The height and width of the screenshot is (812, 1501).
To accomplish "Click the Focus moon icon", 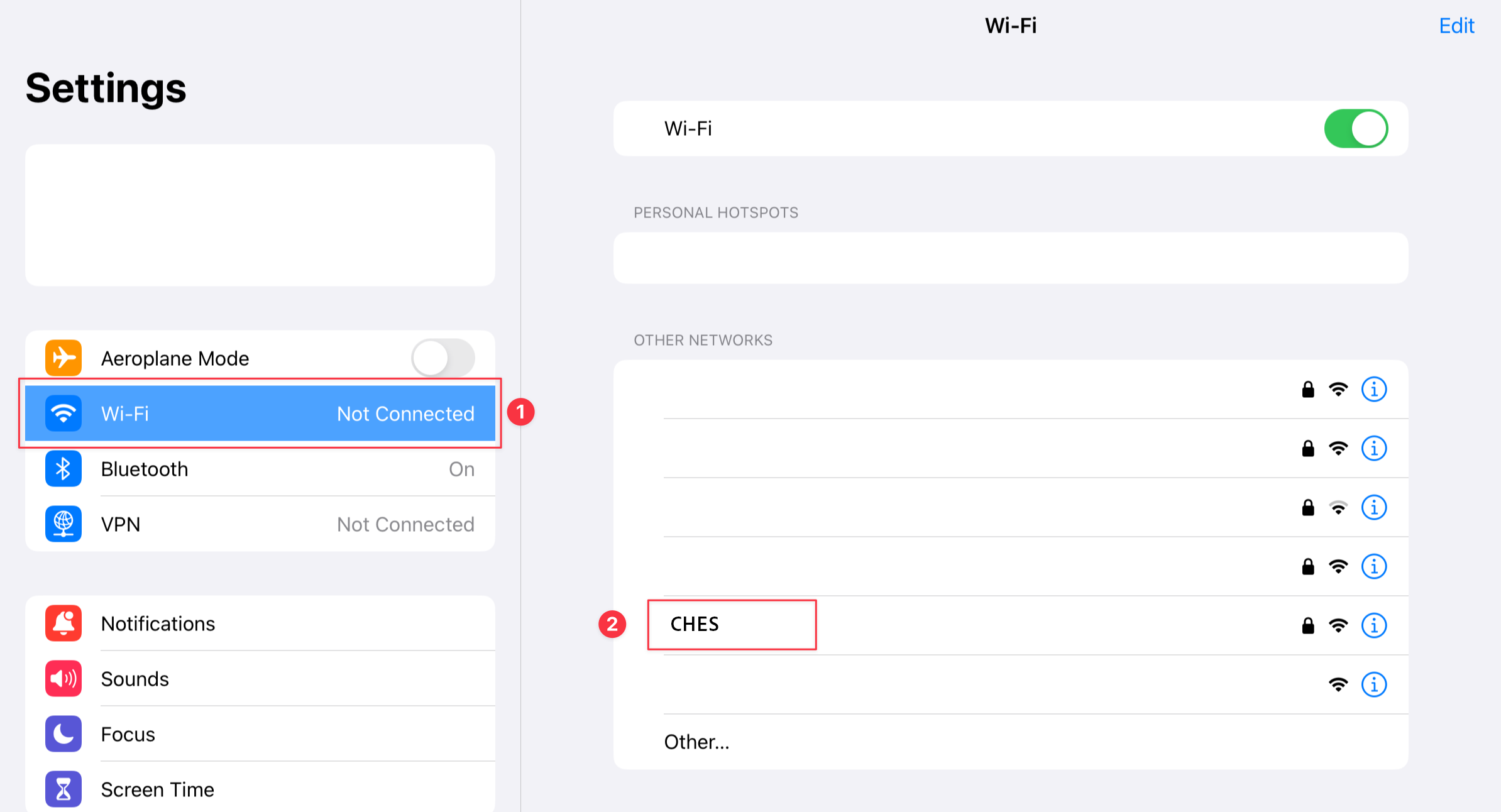I will (63, 734).
